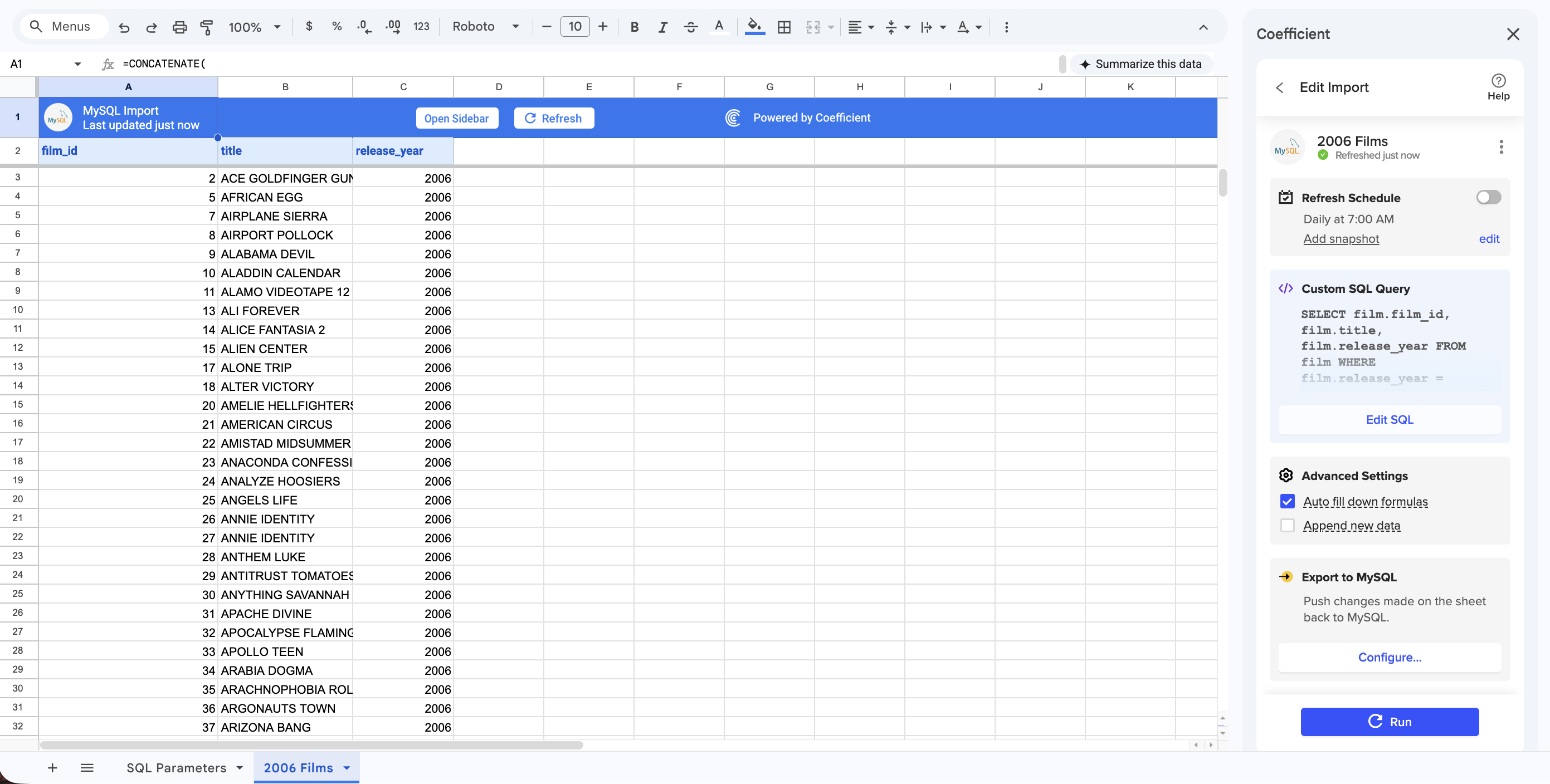Expand the name box dropdown arrow
The height and width of the screenshot is (784, 1550).
(x=77, y=63)
